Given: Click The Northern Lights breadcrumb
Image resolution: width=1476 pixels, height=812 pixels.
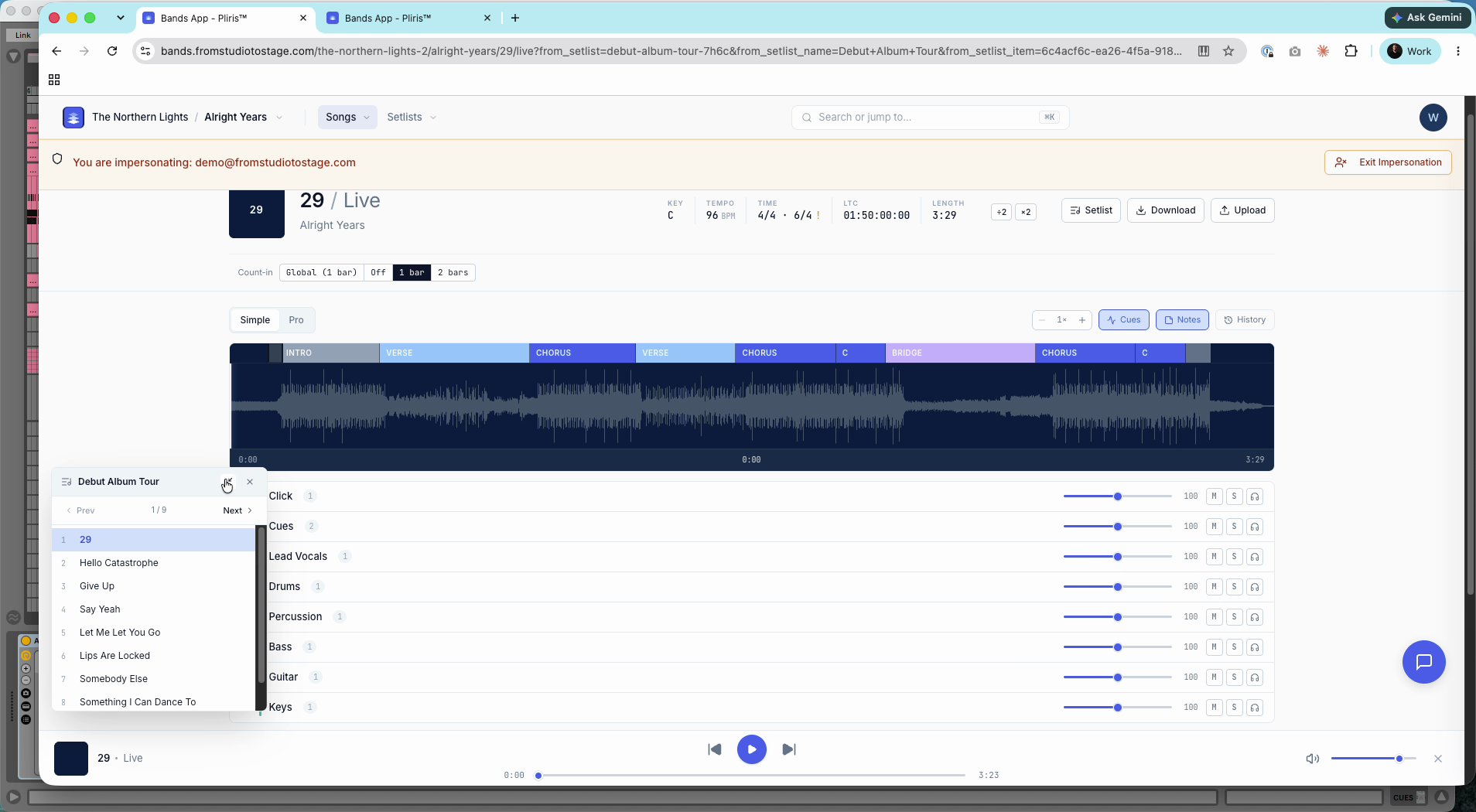Looking at the screenshot, I should [x=140, y=118].
